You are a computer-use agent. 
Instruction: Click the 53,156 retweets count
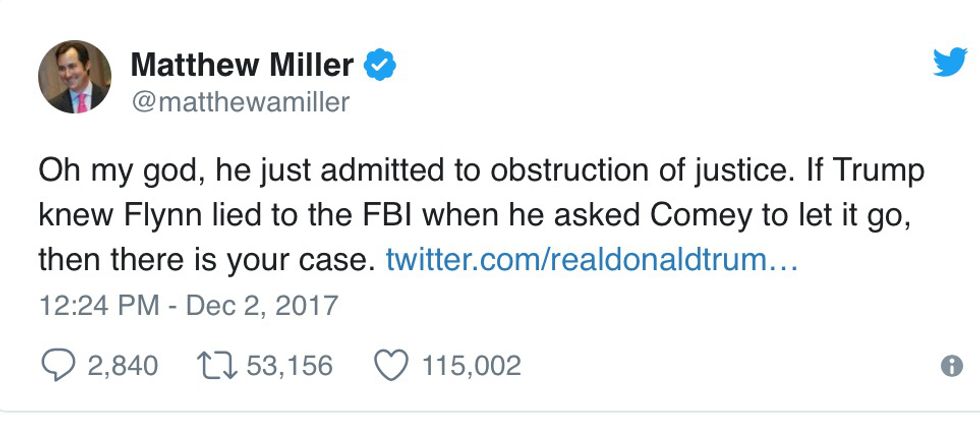pyautogui.click(x=288, y=366)
